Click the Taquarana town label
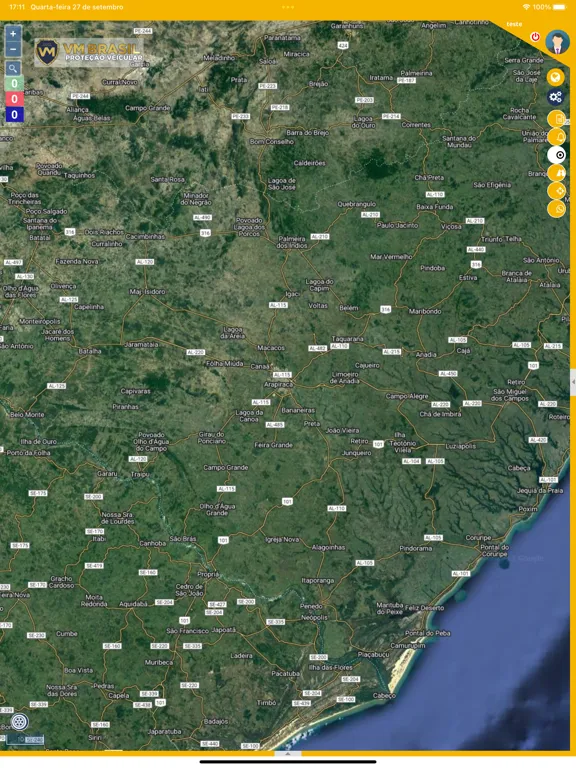Screen dimensions: 576x768 347,339
